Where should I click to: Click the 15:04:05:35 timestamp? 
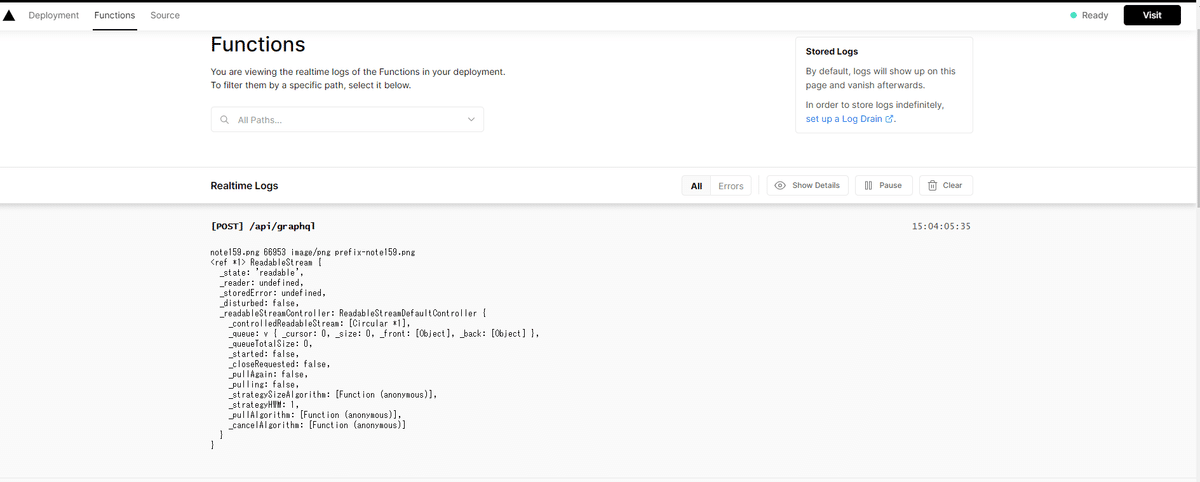pos(941,227)
